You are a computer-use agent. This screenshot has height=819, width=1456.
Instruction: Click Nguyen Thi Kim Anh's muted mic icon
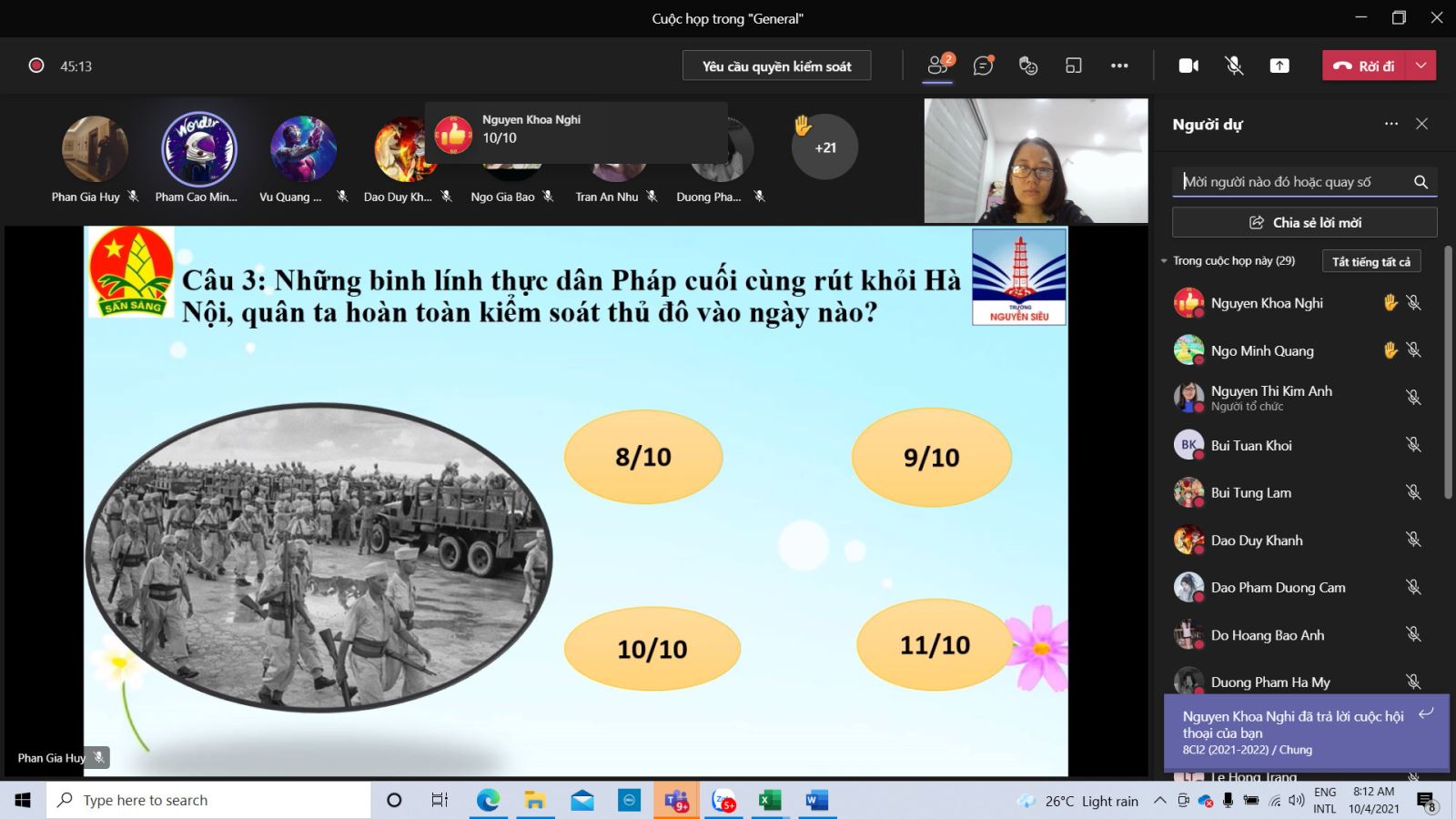[x=1413, y=398]
